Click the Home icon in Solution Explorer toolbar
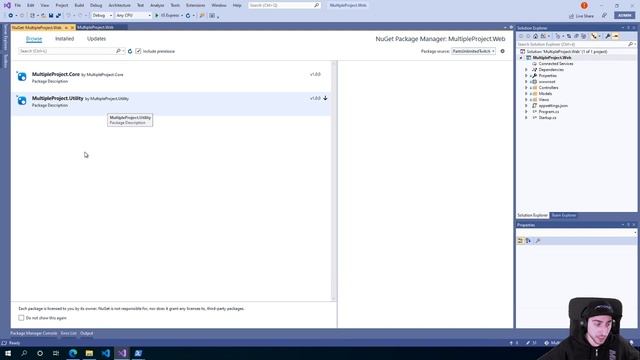This screenshot has width=640, height=360. pyautogui.click(x=536, y=36)
